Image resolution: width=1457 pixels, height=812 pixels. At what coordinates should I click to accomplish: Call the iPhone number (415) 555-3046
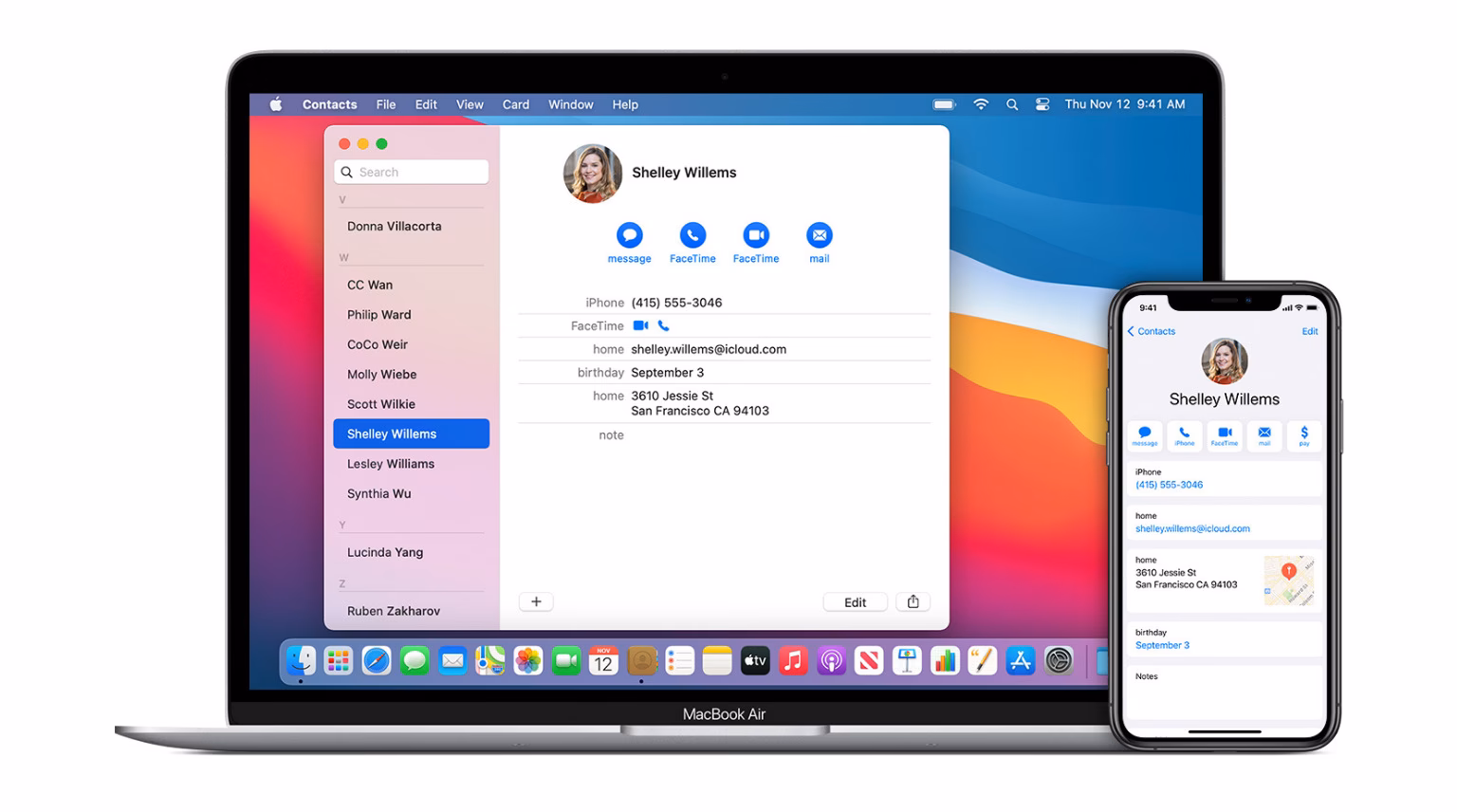tap(676, 302)
